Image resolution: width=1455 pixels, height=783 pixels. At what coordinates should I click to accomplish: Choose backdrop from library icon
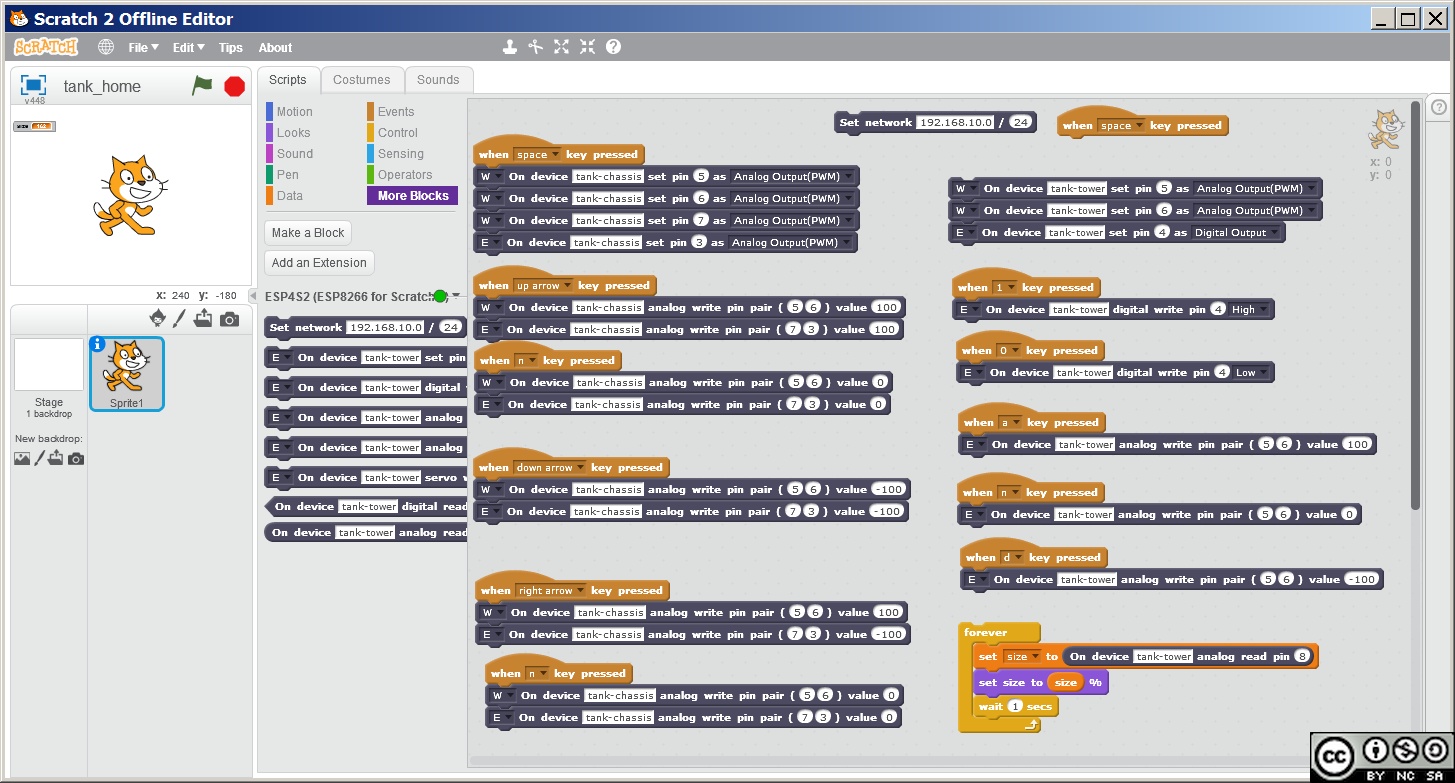point(22,458)
